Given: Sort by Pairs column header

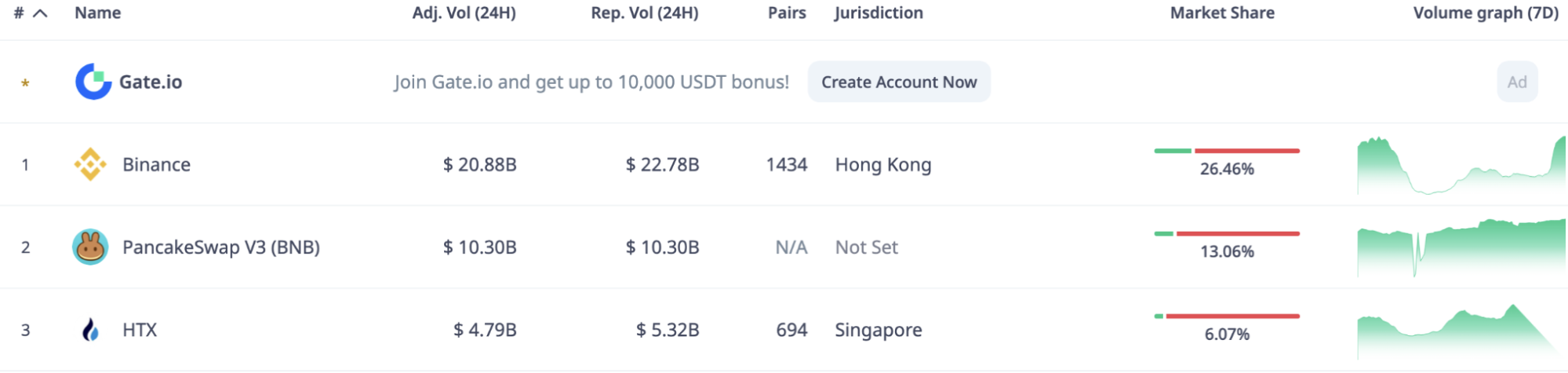Looking at the screenshot, I should [x=787, y=13].
